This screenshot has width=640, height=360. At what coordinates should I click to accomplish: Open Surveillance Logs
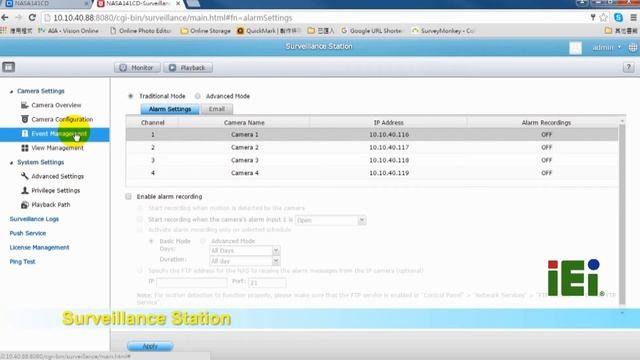click(34, 219)
